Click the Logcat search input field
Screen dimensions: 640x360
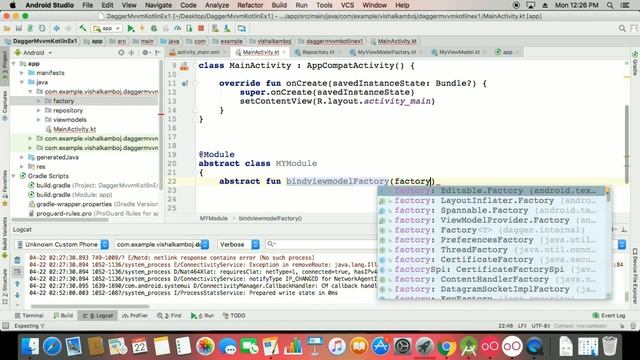point(320,244)
